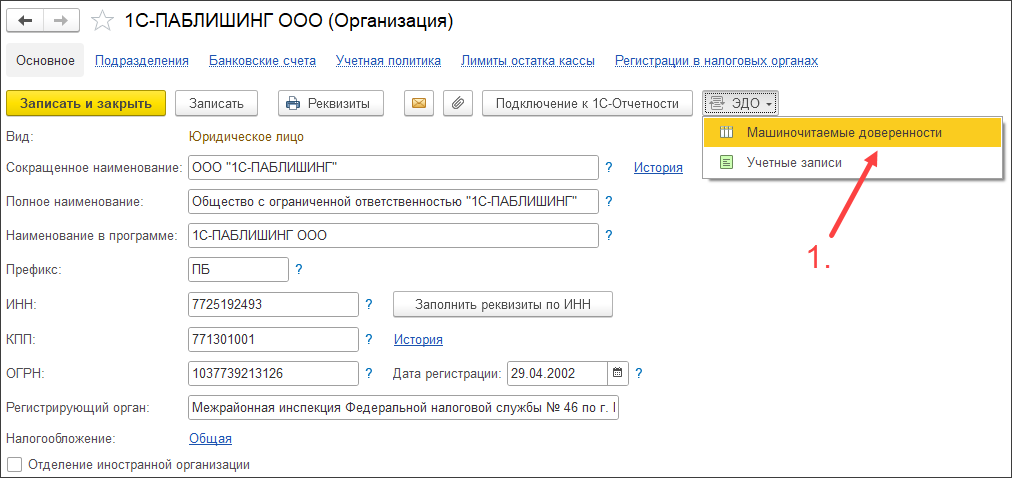The image size is (1012, 478).
Task: Click help icon beside Полное наименование field
Action: click(x=608, y=201)
